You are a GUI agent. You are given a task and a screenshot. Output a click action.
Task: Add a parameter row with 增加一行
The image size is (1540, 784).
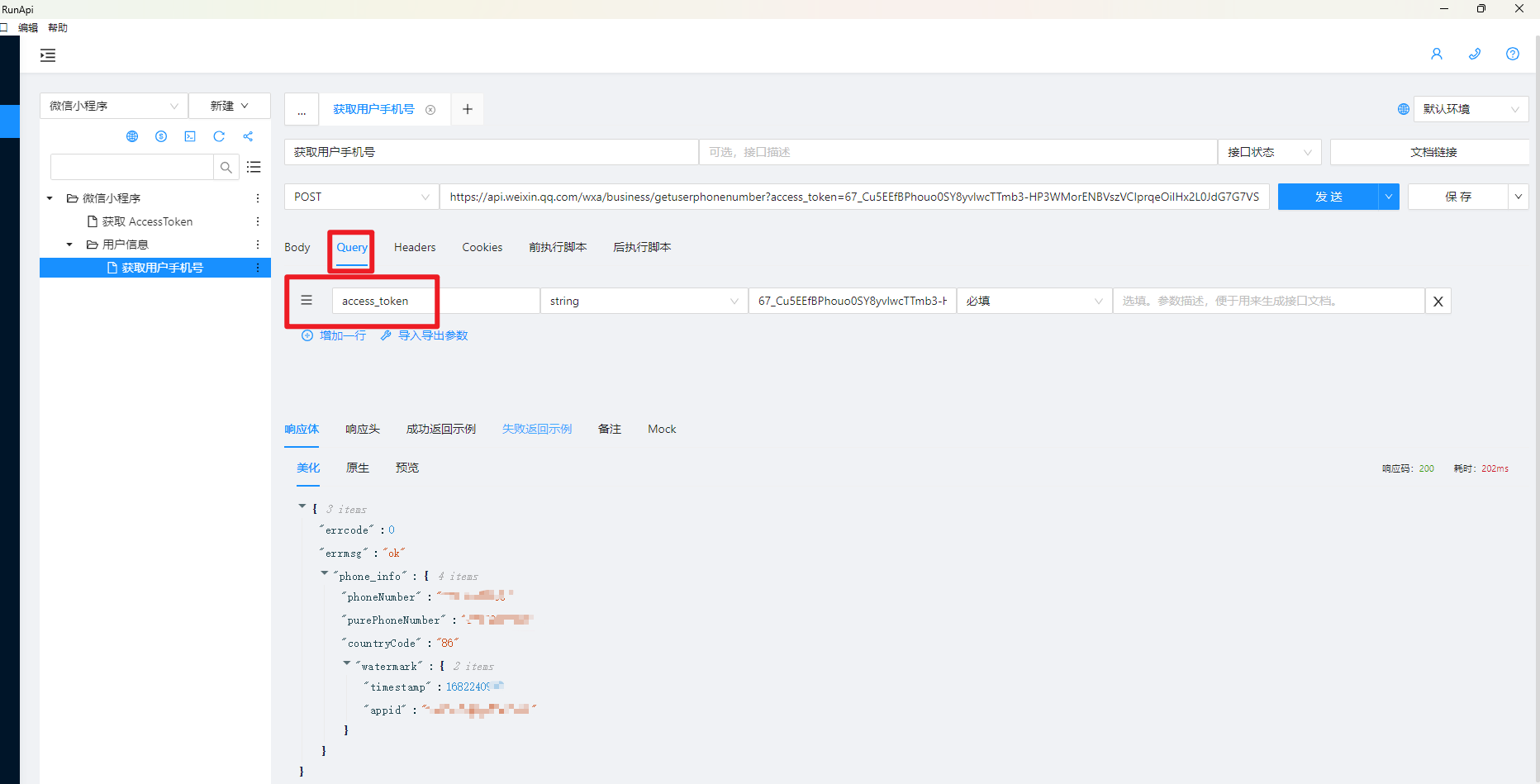334,335
